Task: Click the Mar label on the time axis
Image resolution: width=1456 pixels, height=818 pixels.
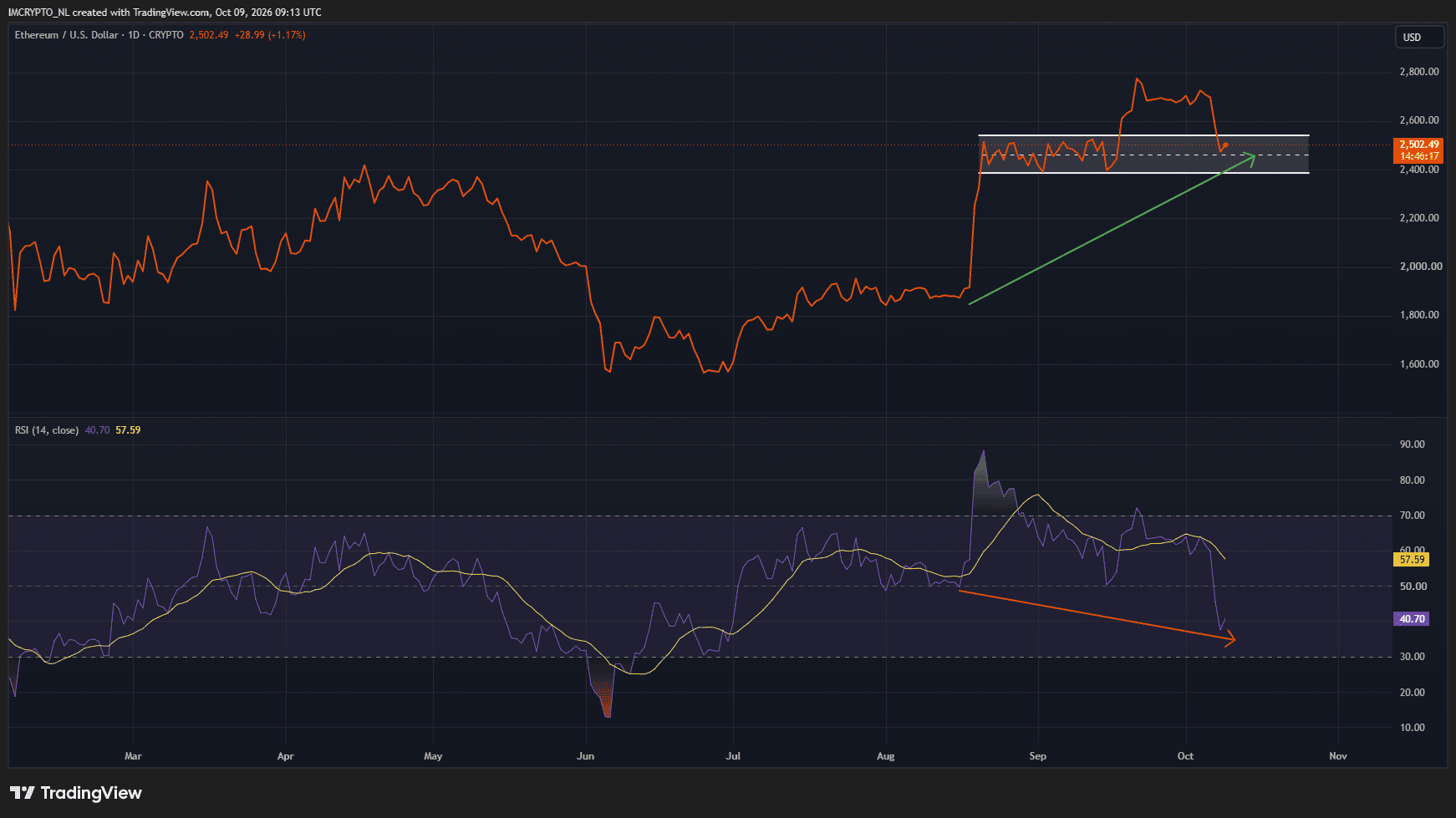Action: pyautogui.click(x=133, y=756)
